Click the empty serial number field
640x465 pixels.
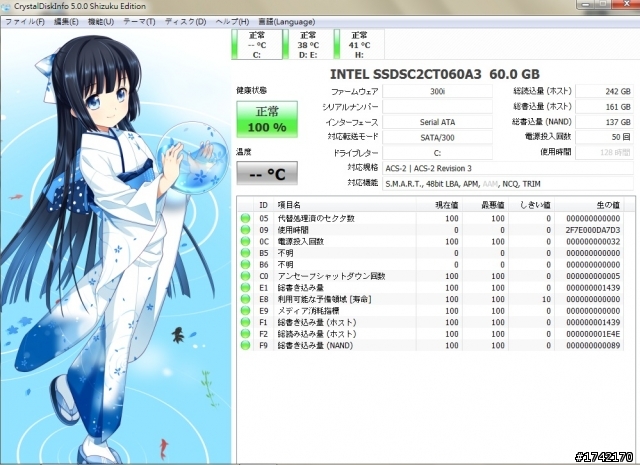pos(437,107)
